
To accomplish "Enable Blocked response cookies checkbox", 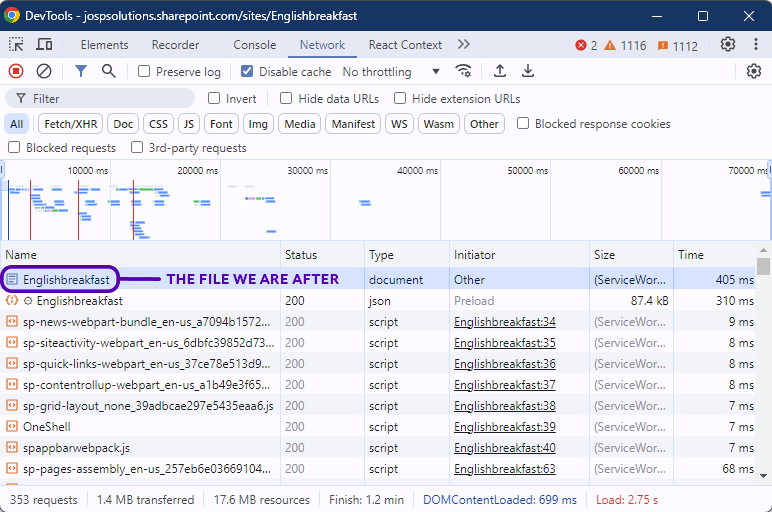I will click(523, 123).
